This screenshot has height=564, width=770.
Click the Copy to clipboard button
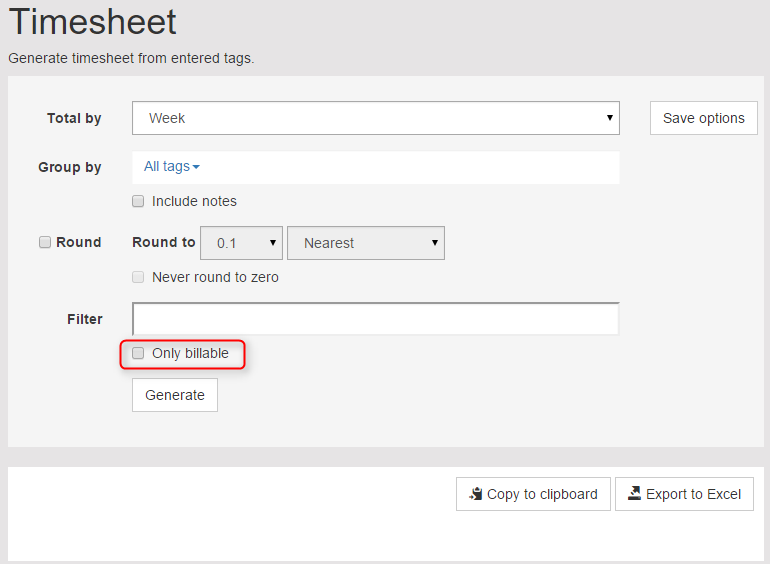click(x=533, y=494)
